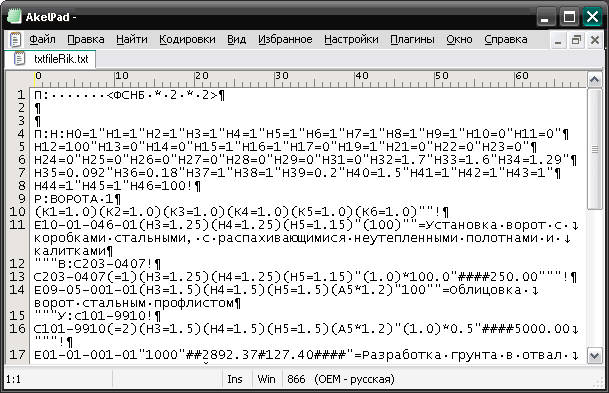Maximize the AkelPad main window
609x393 pixels.
point(569,17)
